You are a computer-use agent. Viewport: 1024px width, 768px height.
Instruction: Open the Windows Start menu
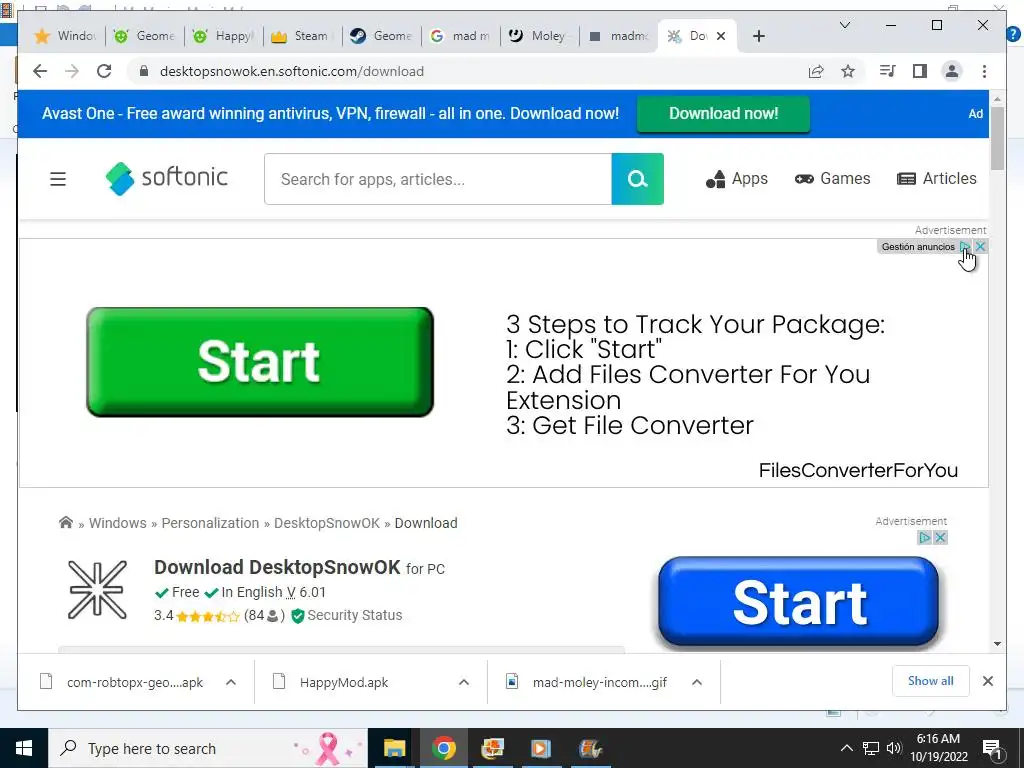click(x=24, y=748)
